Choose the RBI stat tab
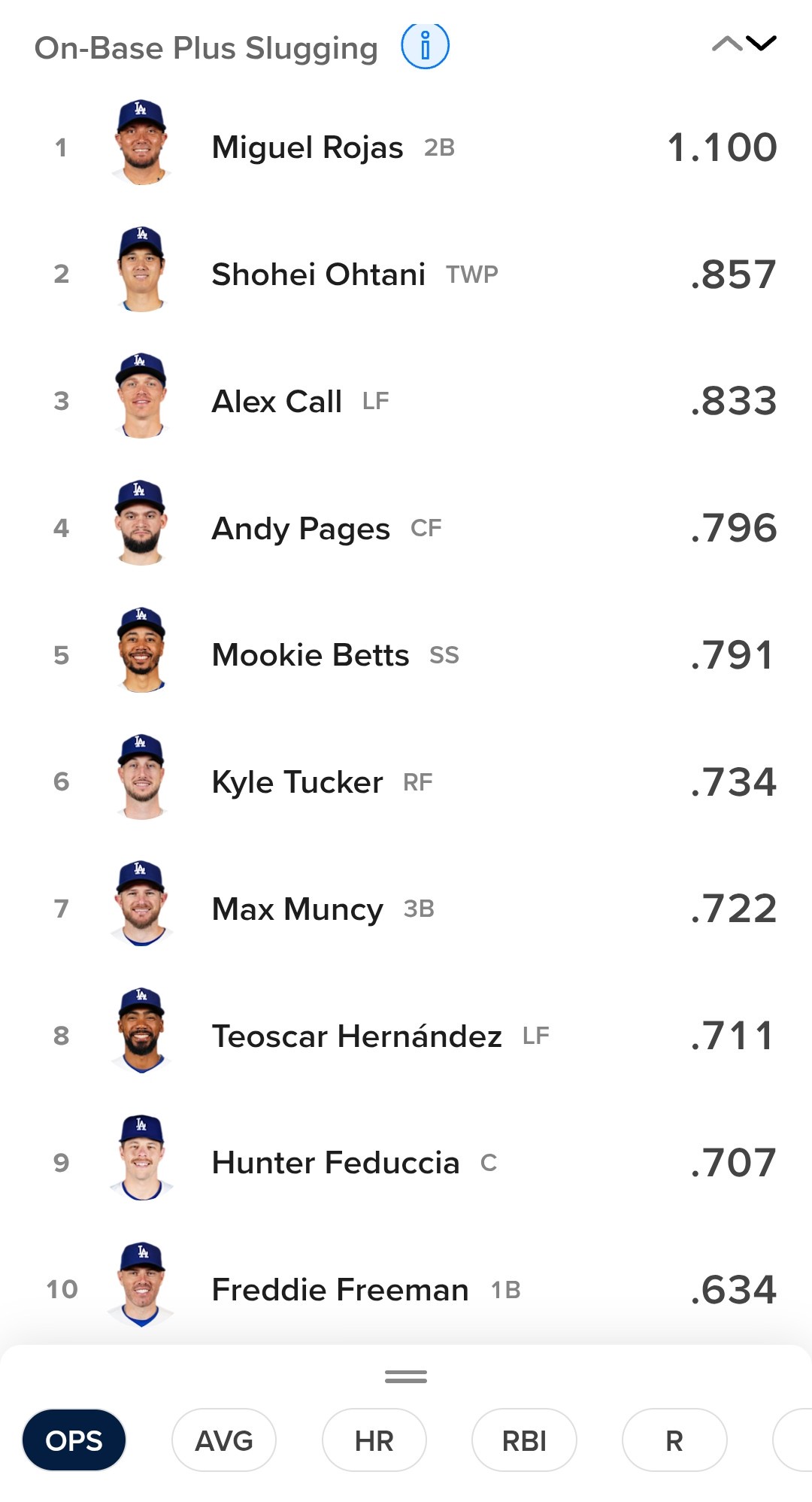 524,1440
